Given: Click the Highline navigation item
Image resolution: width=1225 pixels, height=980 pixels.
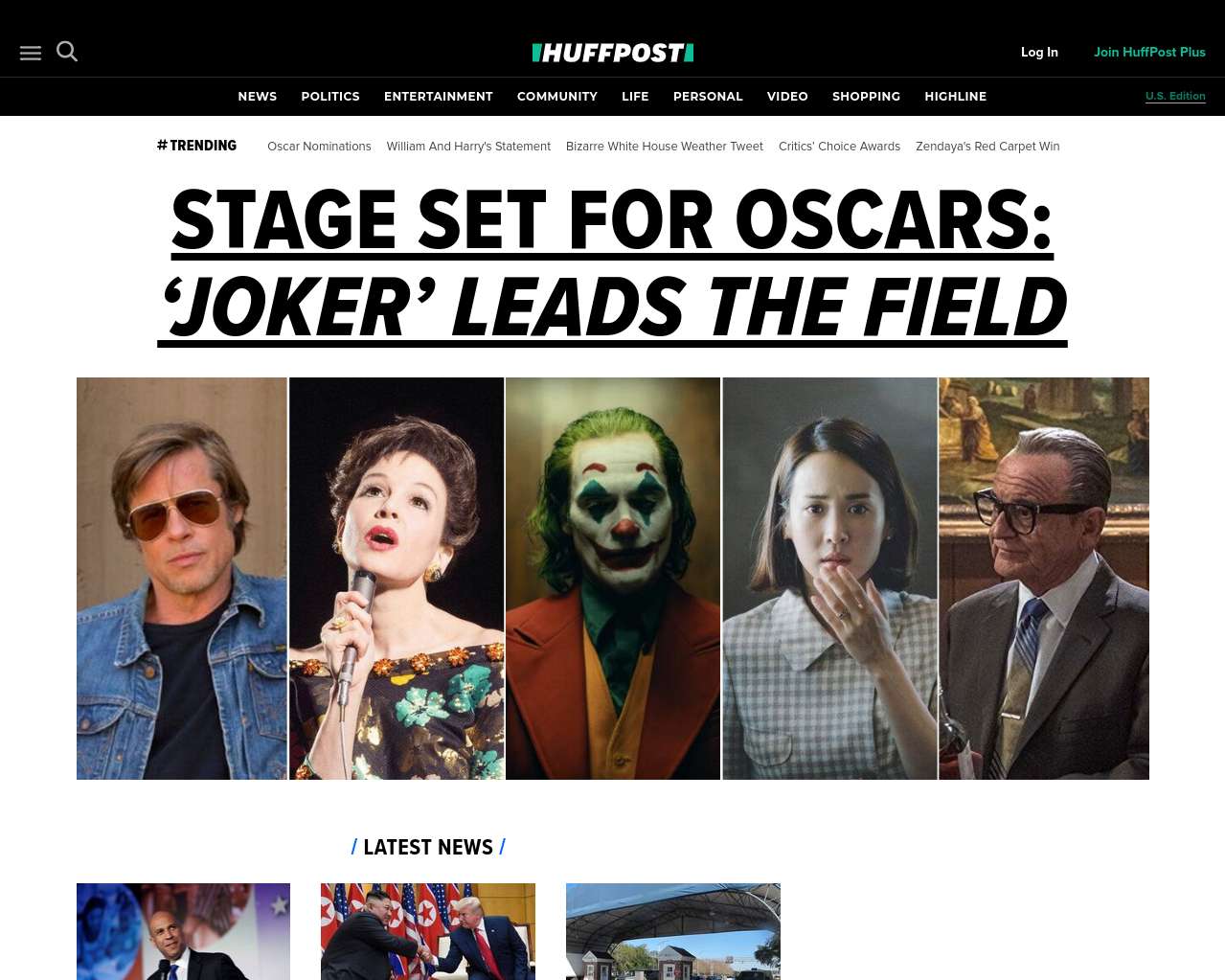Looking at the screenshot, I should coord(956,97).
